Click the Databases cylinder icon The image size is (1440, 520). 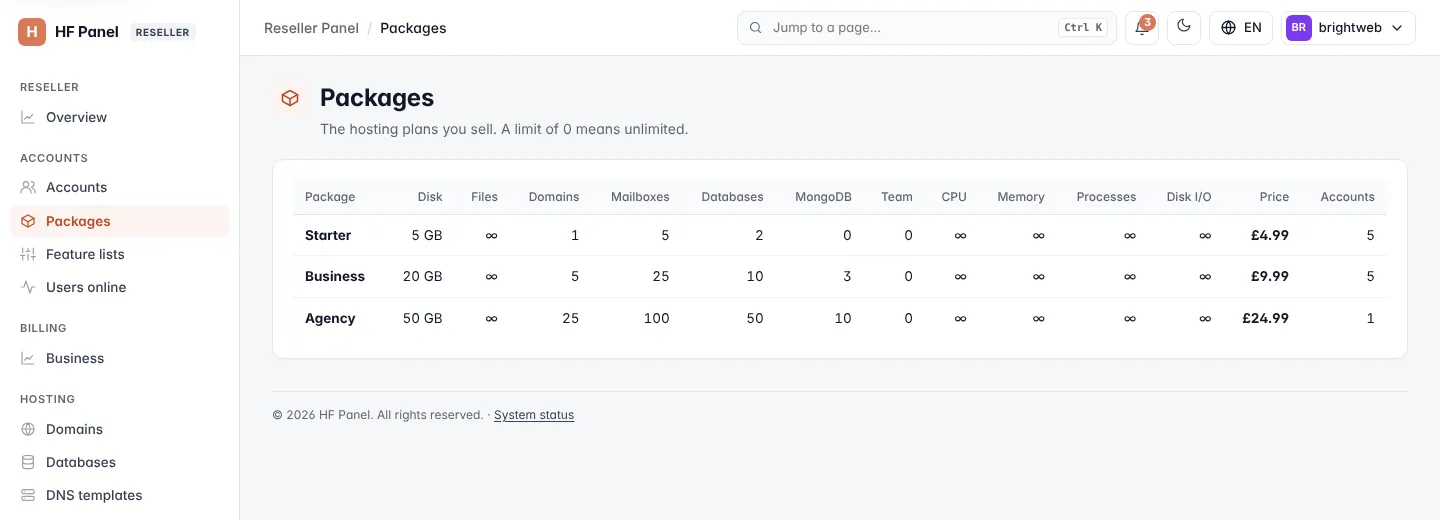28,462
